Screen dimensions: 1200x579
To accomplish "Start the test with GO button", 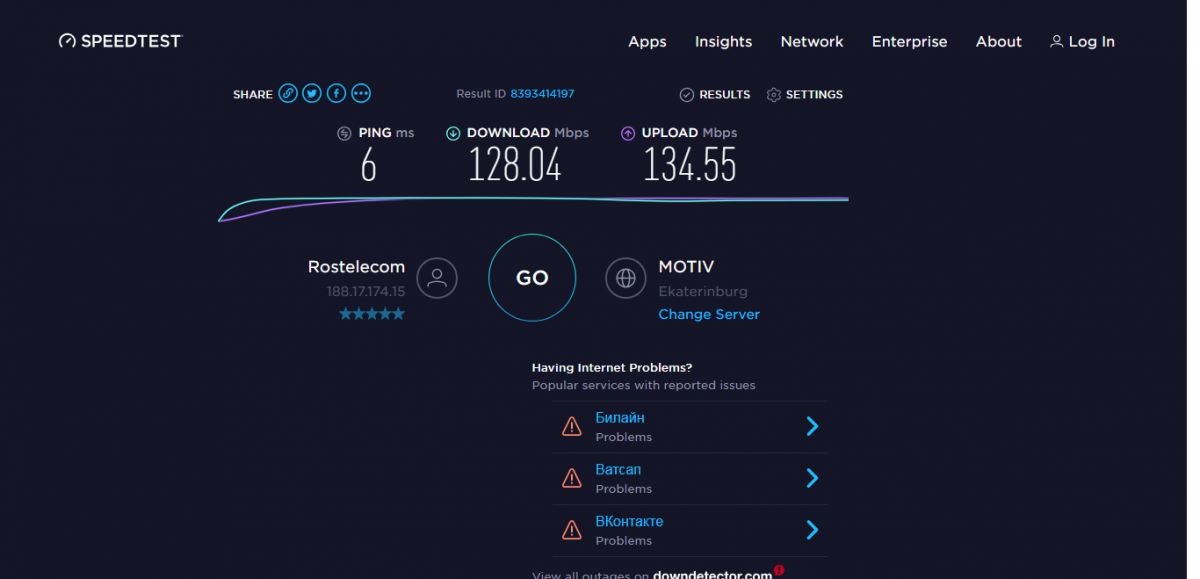I will pos(532,278).
